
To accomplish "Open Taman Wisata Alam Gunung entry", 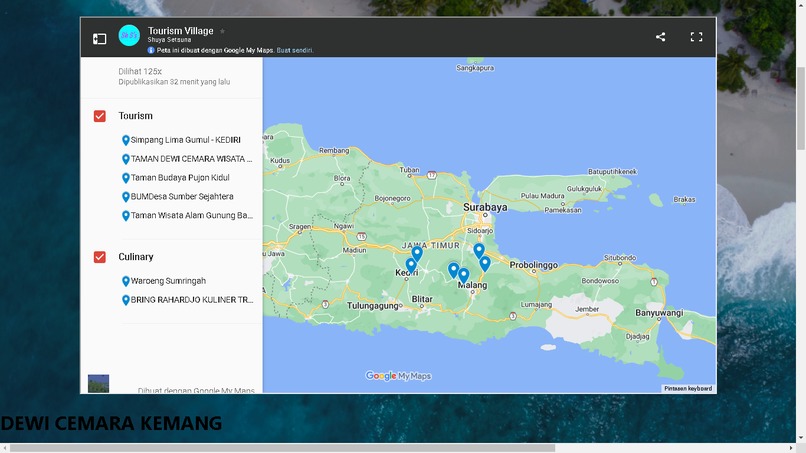I will click(x=192, y=215).
